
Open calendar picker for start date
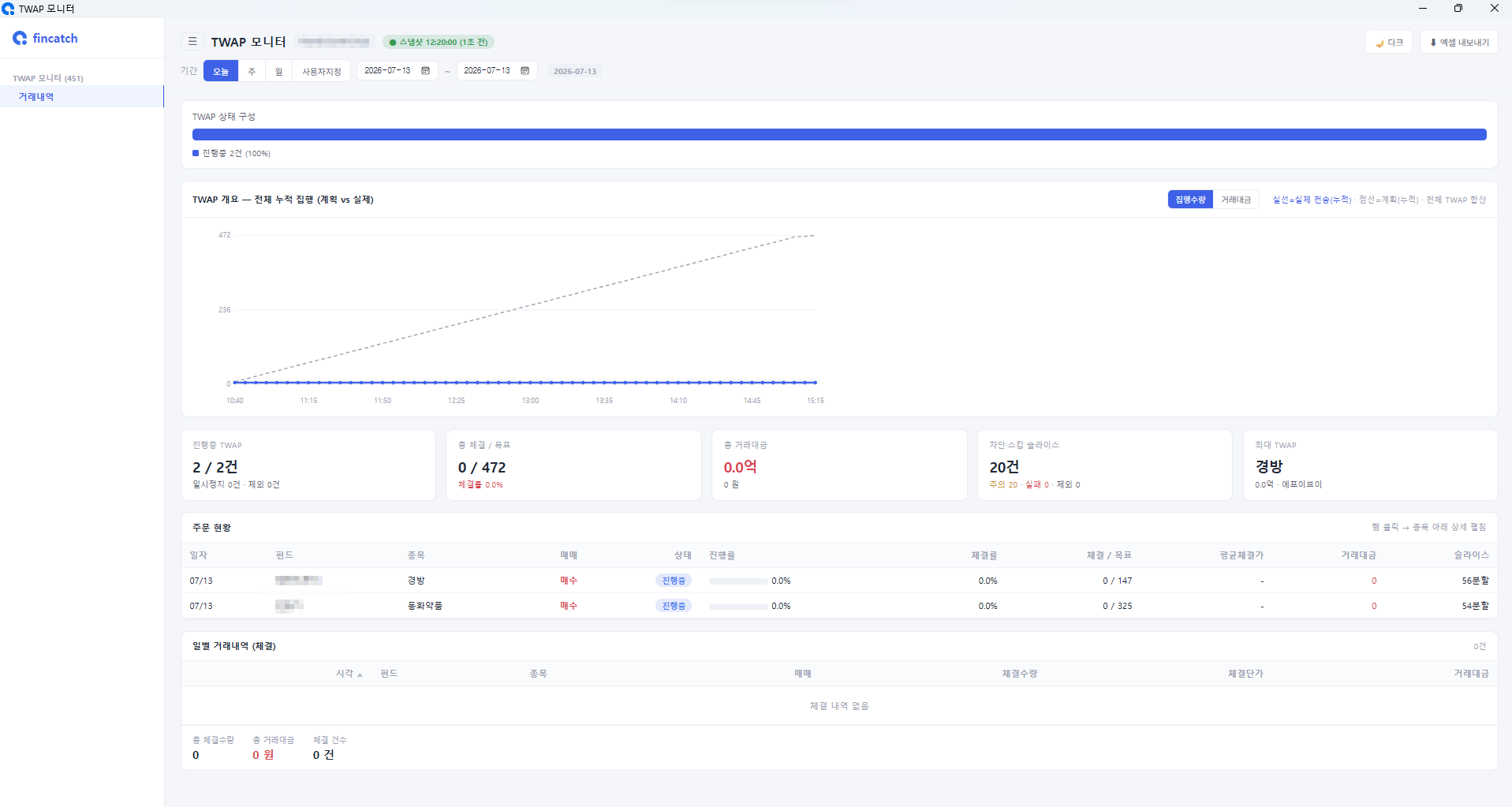[426, 71]
